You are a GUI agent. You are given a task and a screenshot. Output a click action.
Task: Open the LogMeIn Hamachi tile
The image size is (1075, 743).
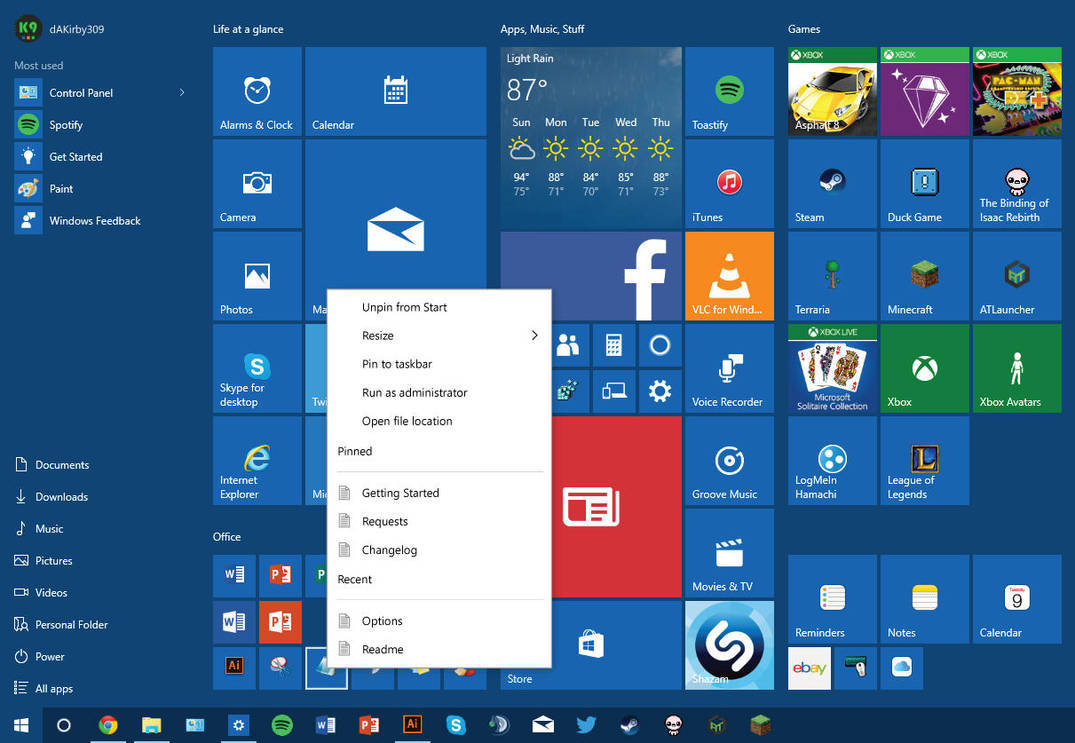tap(832, 461)
